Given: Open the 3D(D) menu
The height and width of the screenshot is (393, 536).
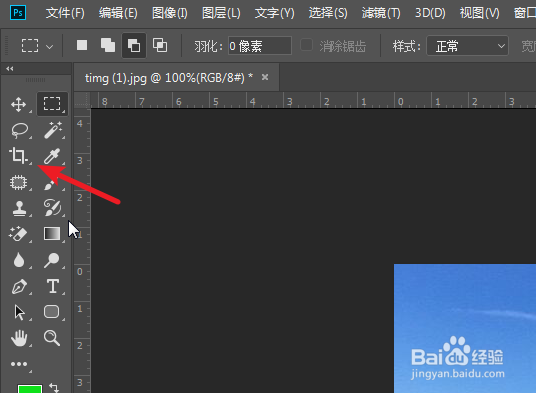Looking at the screenshot, I should coord(430,13).
